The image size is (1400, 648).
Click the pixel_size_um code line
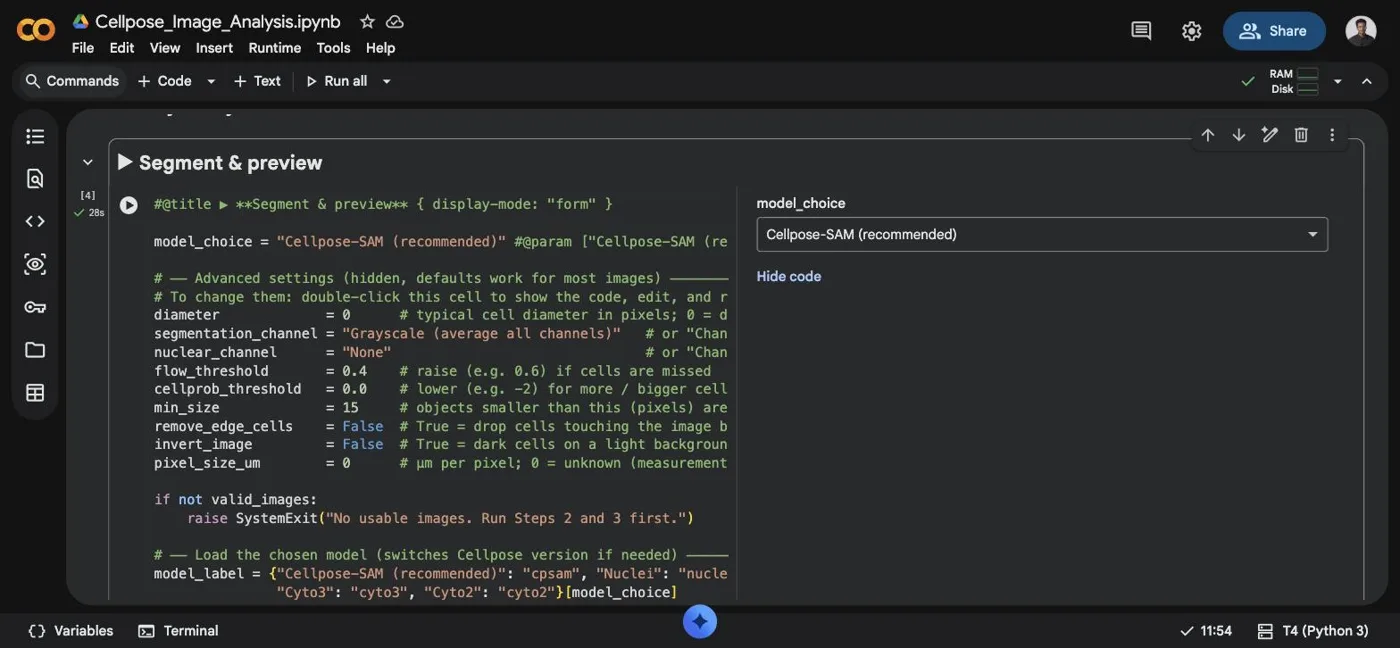(x=441, y=463)
